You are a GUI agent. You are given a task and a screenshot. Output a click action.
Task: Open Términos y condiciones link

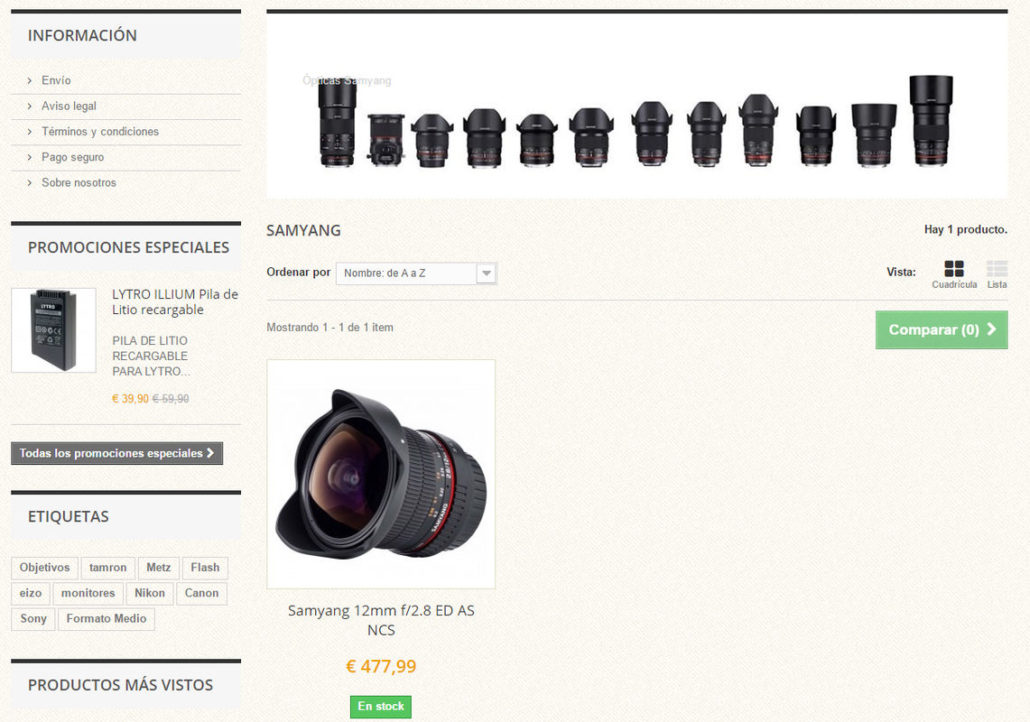pyautogui.click(x=100, y=131)
